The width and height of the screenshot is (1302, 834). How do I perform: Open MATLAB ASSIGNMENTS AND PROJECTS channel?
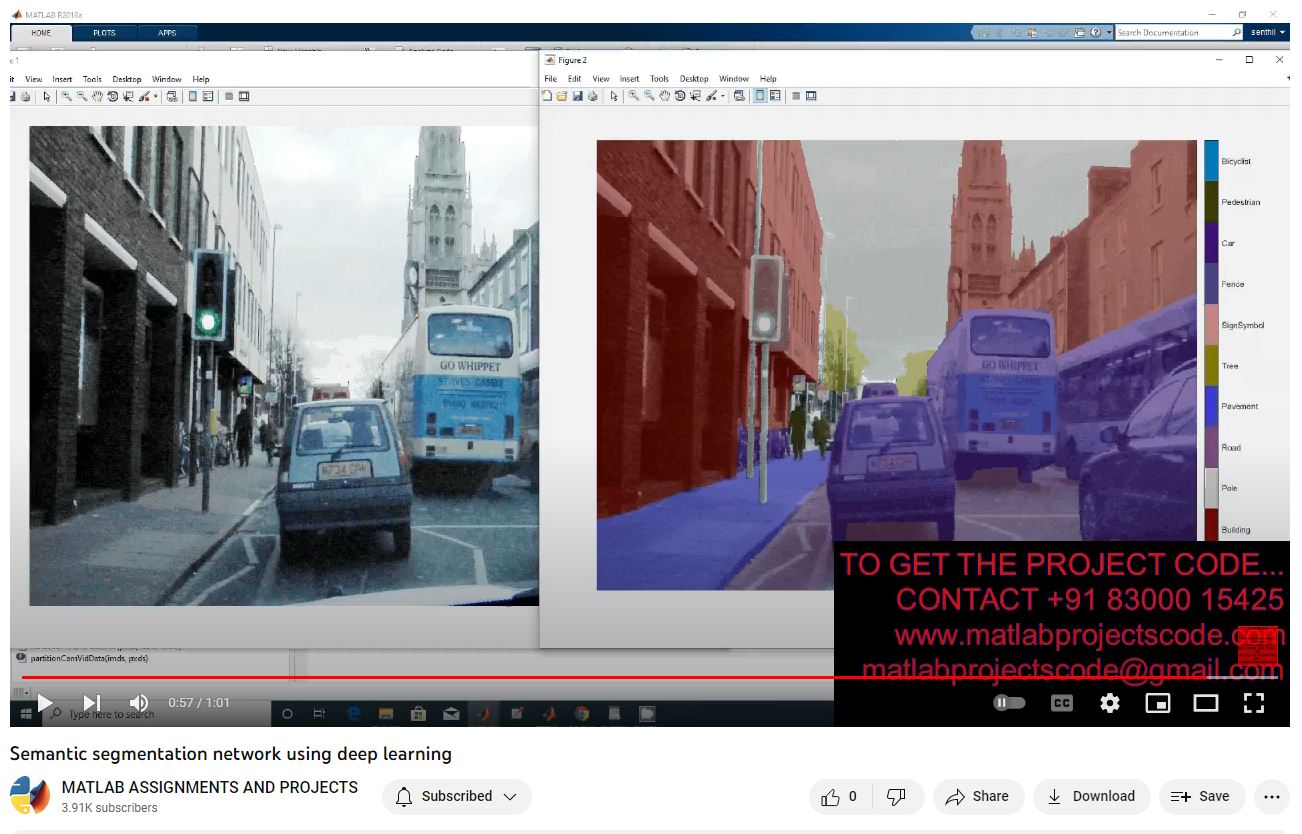(210, 787)
